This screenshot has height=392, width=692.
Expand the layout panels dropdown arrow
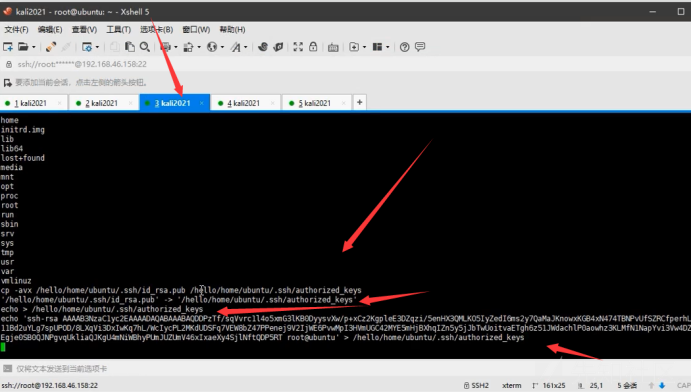(387, 47)
